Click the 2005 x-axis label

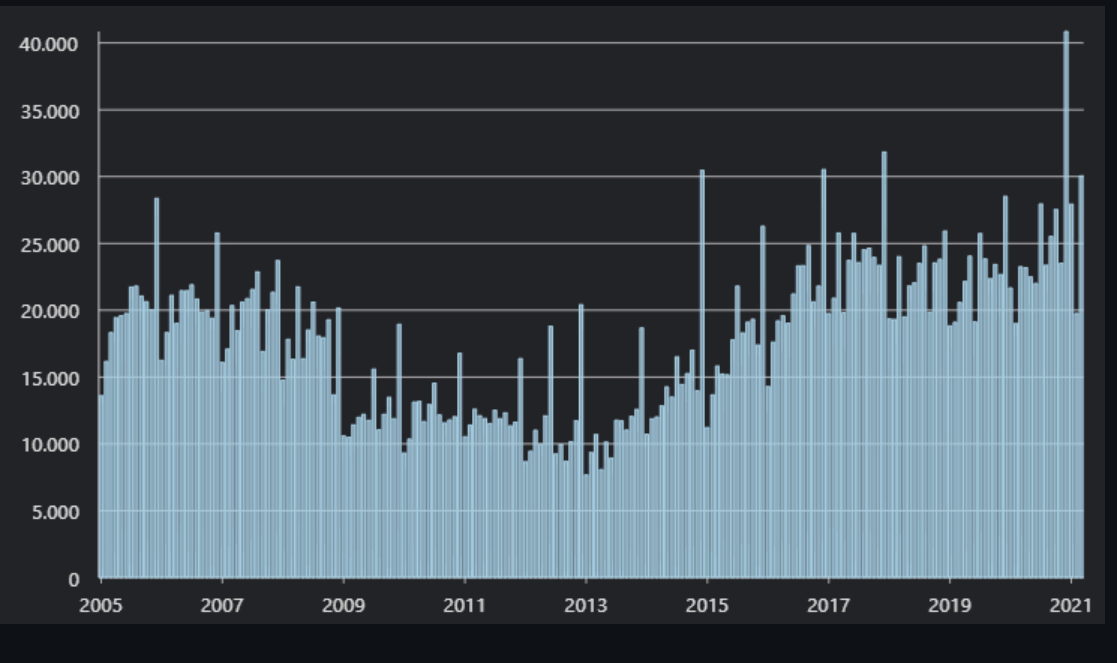(x=100, y=605)
